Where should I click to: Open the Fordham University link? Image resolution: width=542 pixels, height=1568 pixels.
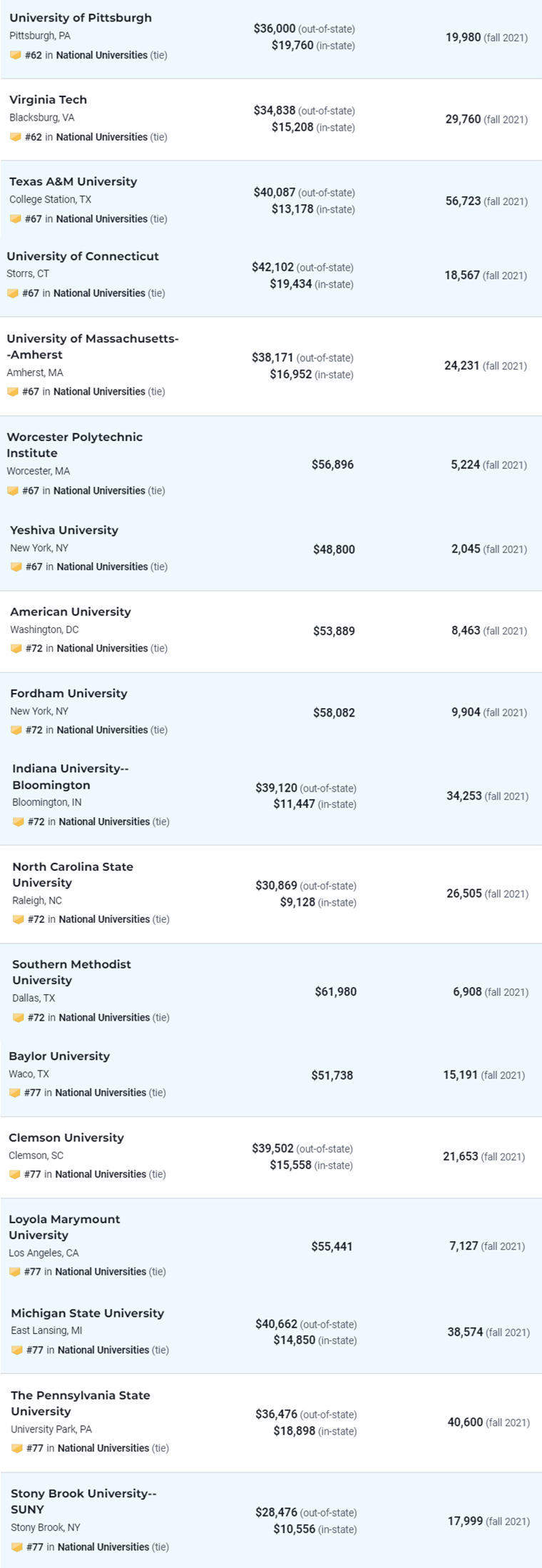68,694
